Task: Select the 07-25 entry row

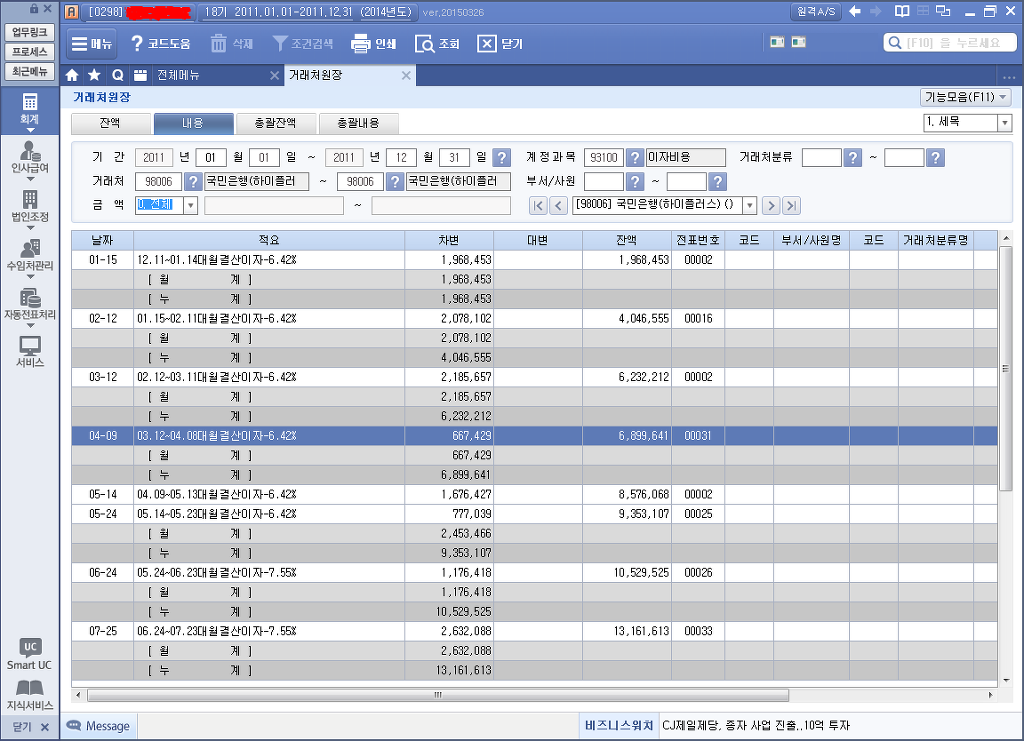Action: tap(534, 631)
